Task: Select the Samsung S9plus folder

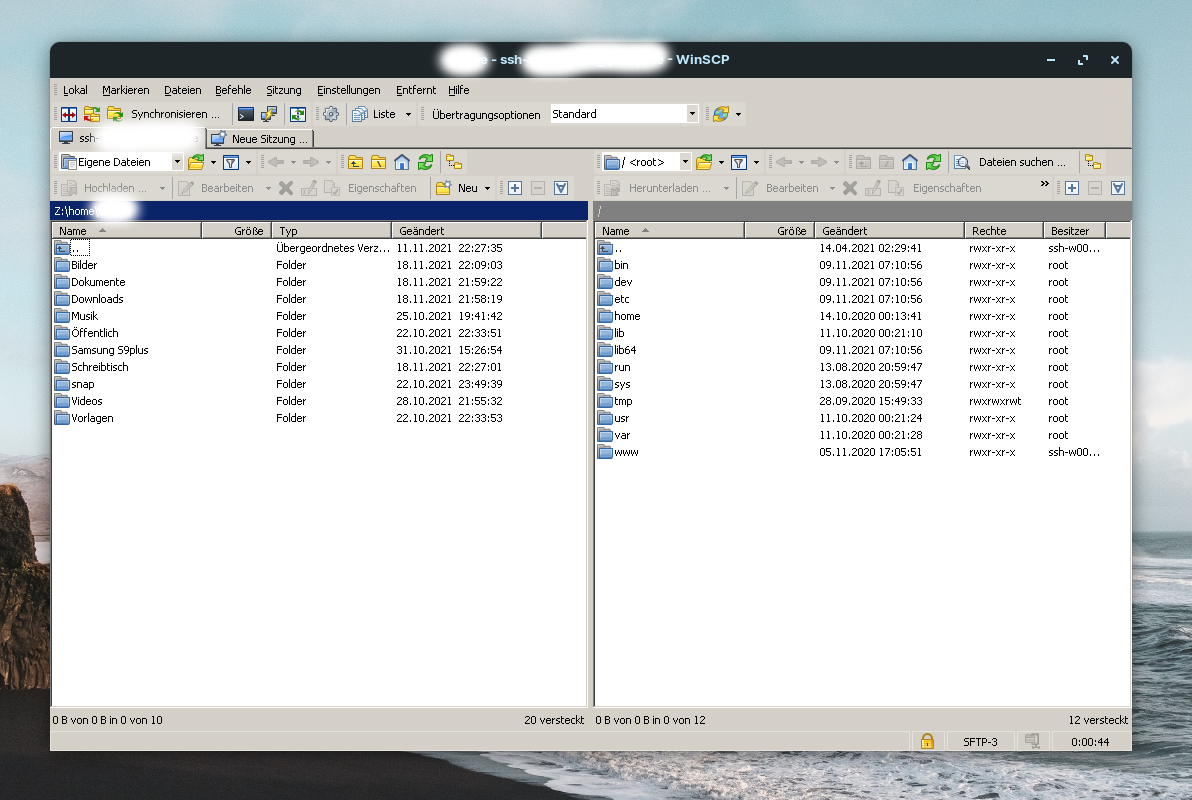Action: point(109,350)
